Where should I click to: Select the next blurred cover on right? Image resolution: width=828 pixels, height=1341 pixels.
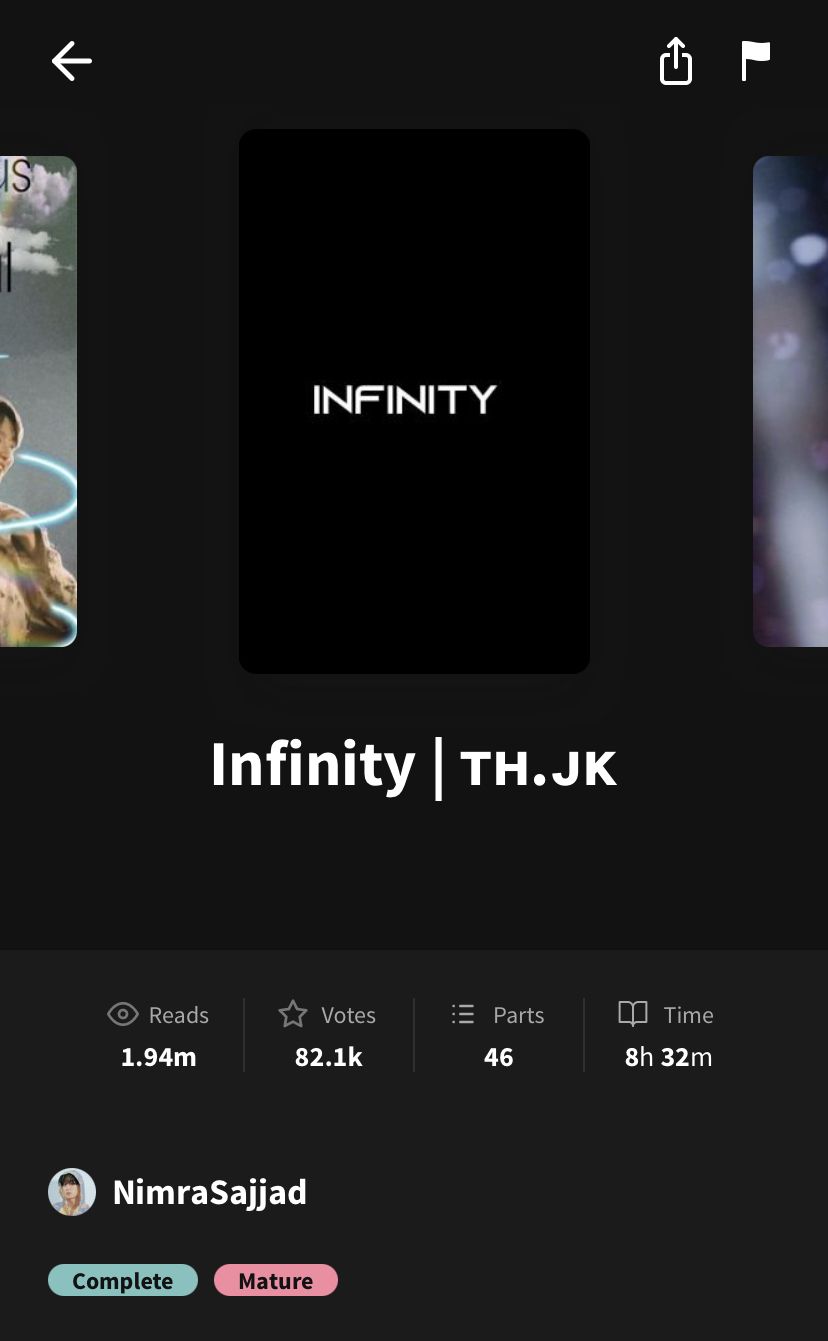(x=790, y=401)
